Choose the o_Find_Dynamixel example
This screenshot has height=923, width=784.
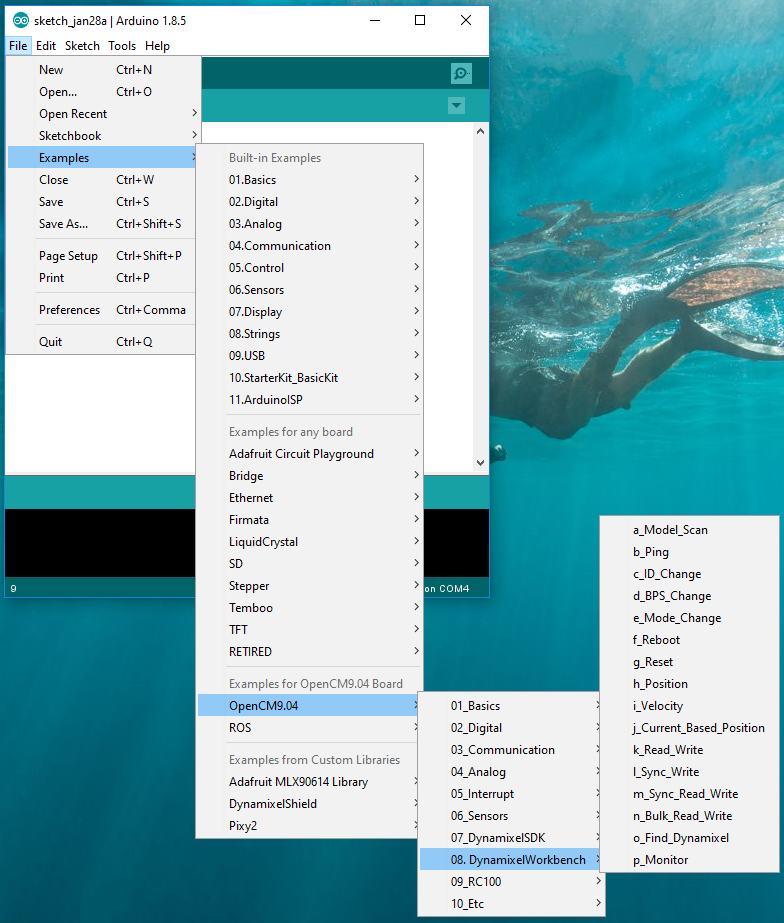tap(680, 838)
